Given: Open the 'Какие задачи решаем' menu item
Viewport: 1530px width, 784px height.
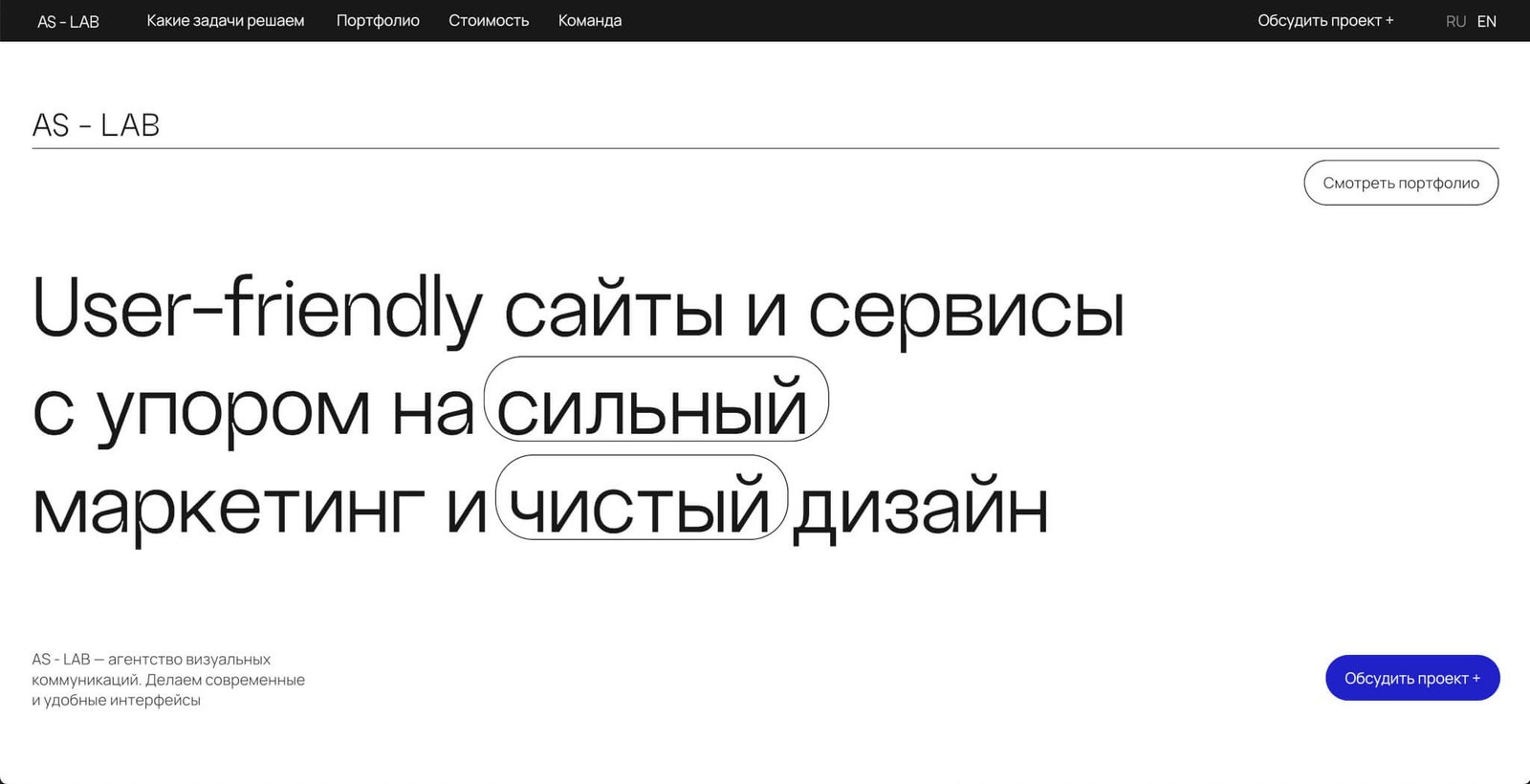Looking at the screenshot, I should coord(225,21).
